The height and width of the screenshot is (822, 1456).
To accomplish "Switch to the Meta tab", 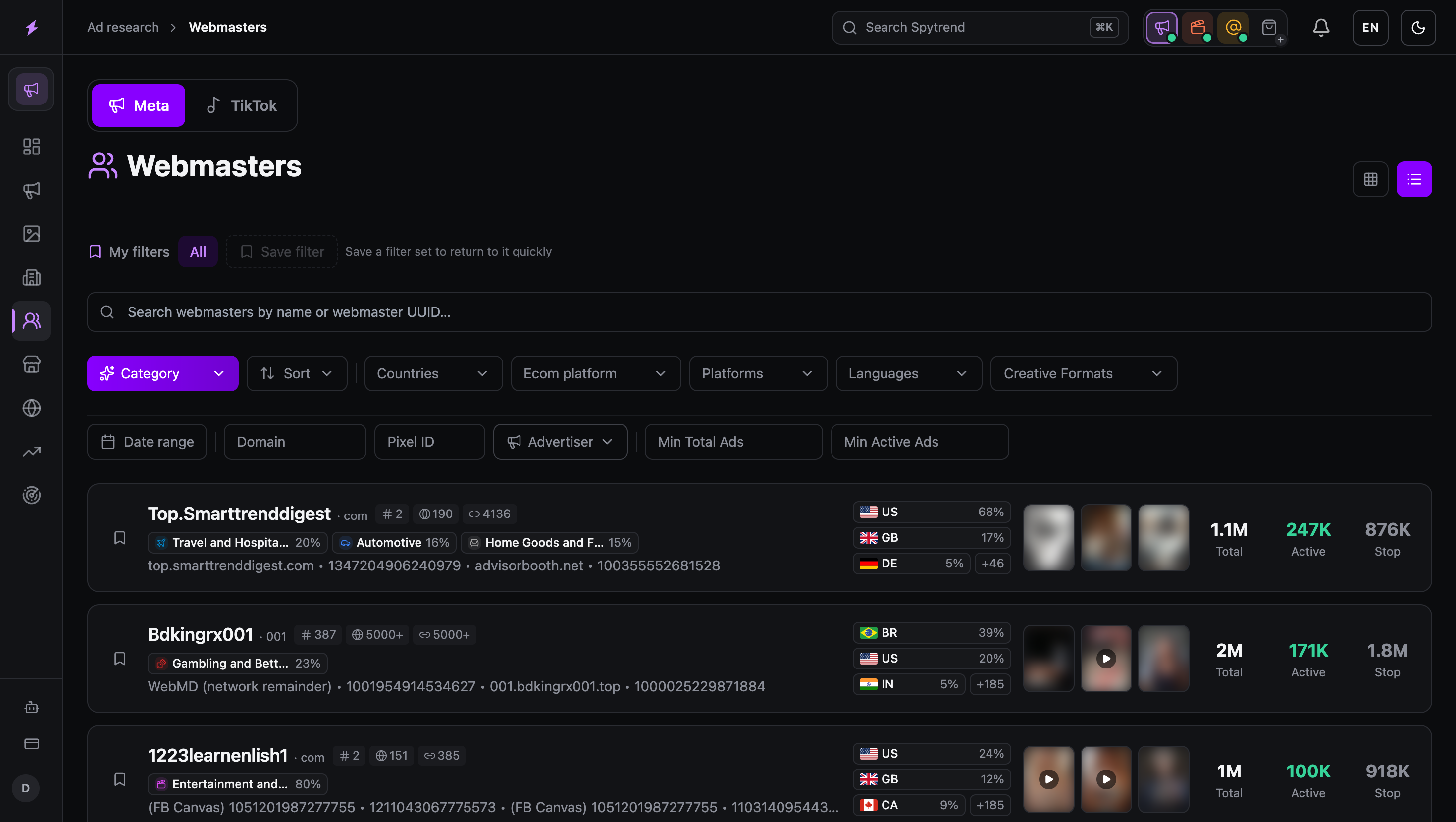I will point(139,105).
